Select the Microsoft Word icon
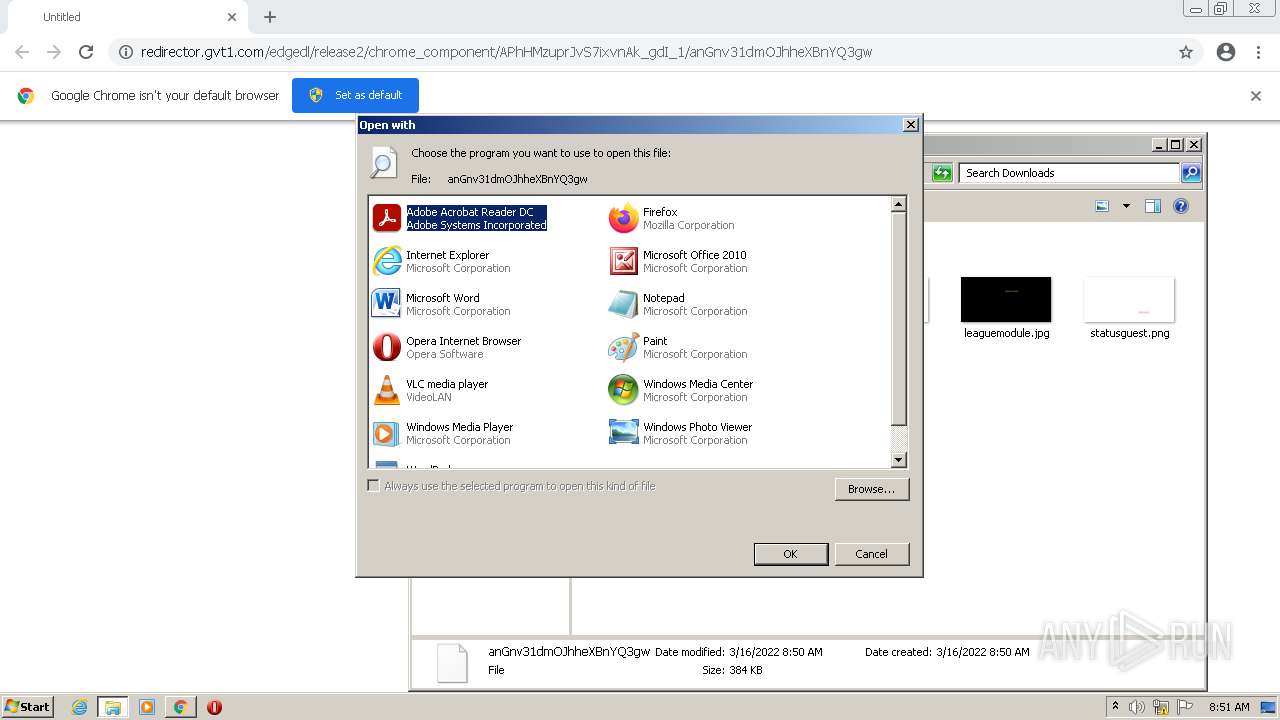 (x=386, y=304)
